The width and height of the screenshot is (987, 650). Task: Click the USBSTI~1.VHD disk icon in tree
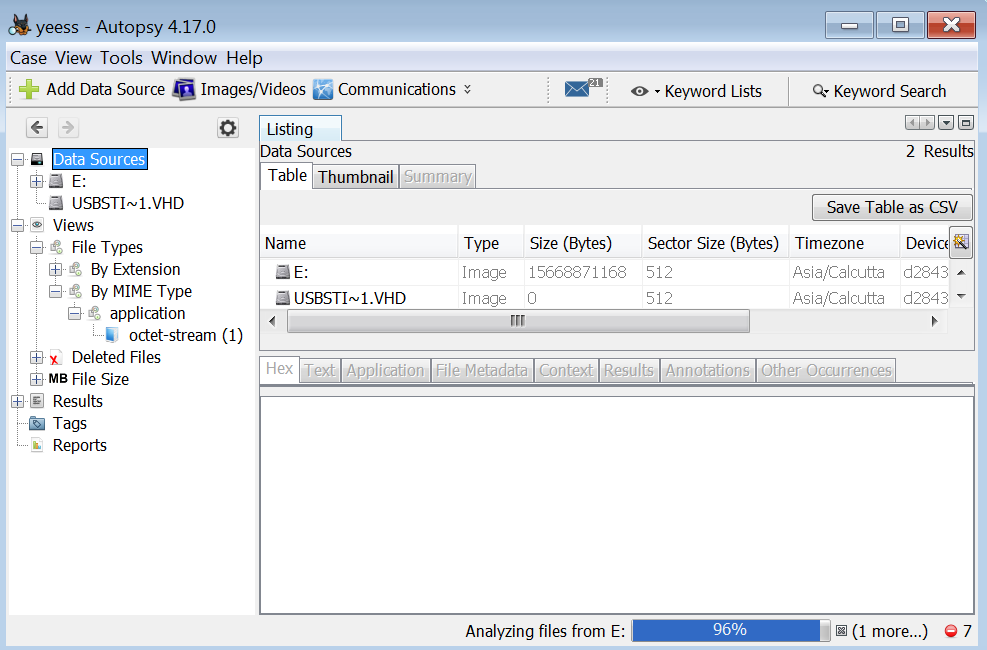[56, 203]
